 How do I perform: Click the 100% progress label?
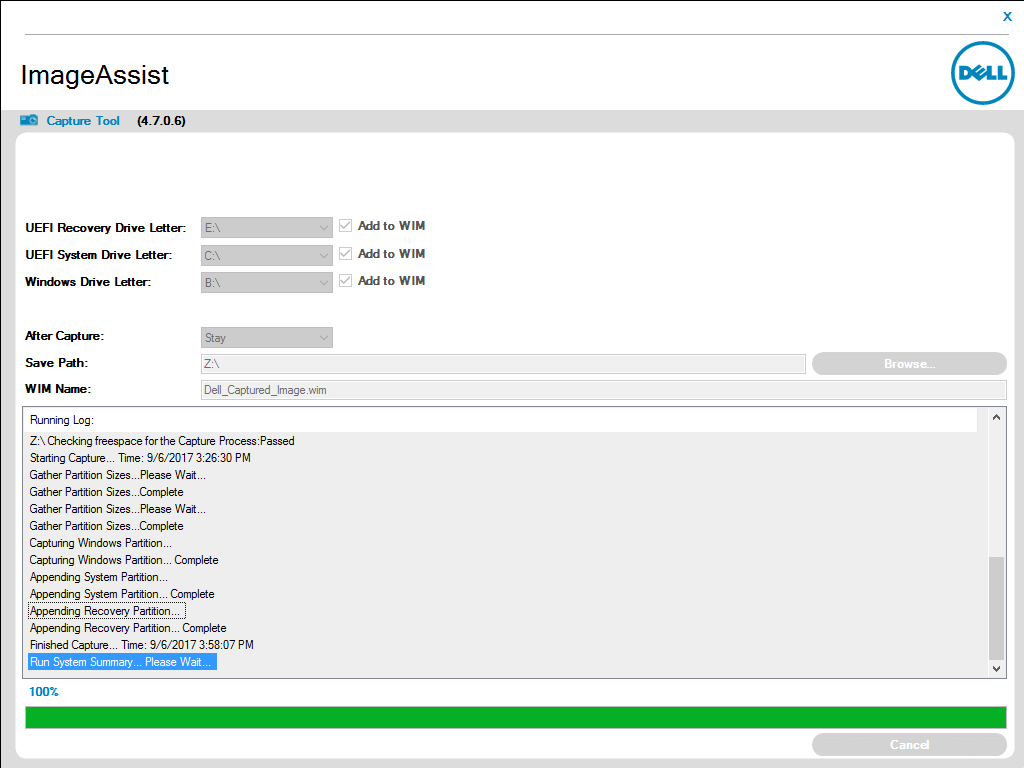44,692
